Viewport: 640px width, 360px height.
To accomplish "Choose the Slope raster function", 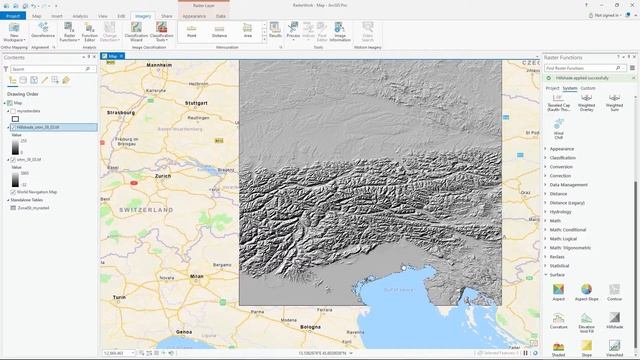I will 587,349.
